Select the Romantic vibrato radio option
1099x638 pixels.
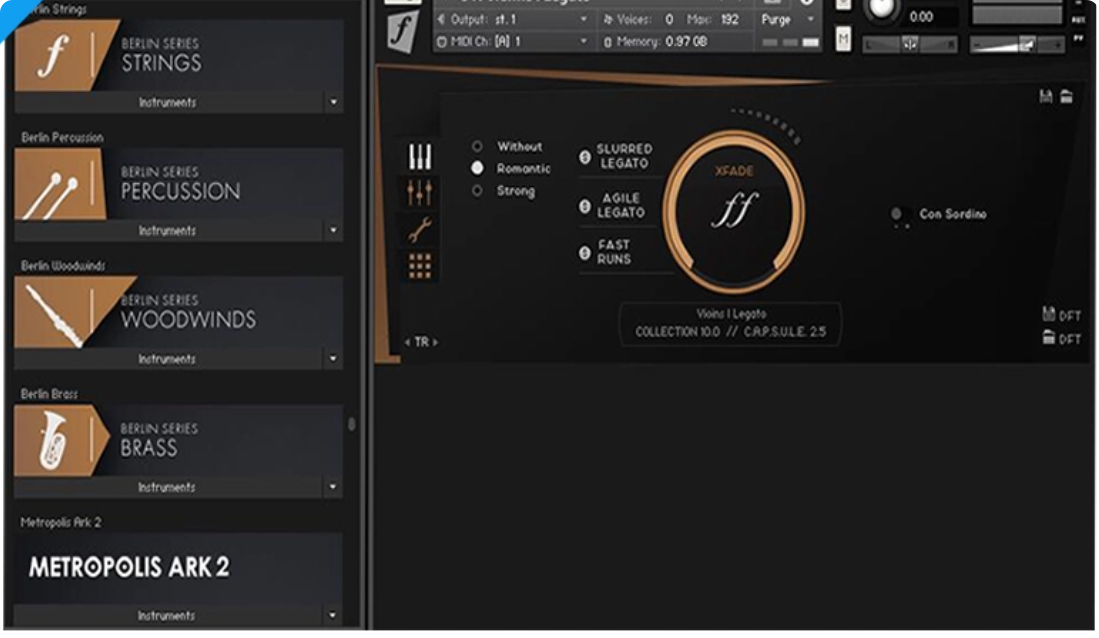(x=477, y=168)
